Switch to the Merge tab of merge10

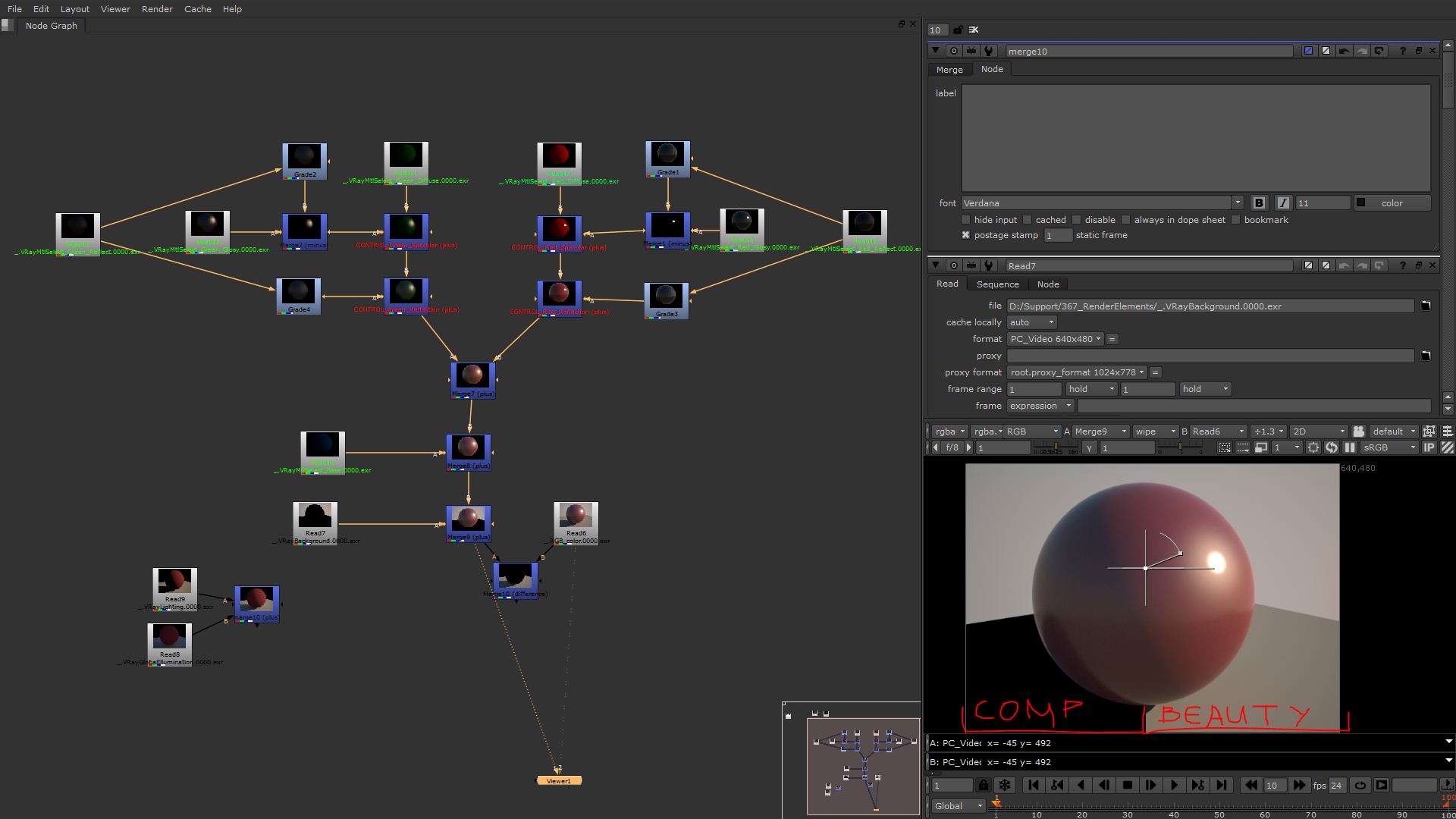click(949, 69)
